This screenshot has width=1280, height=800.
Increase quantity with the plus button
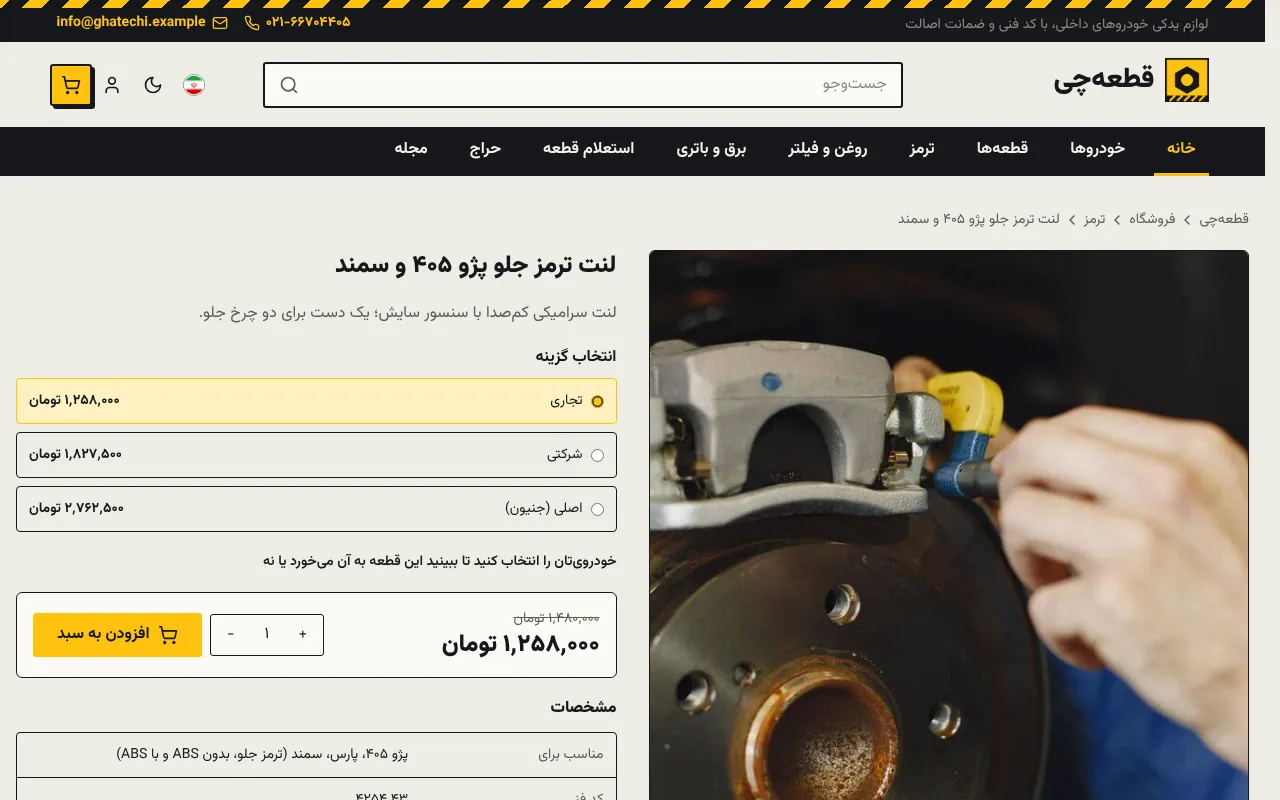(303, 635)
